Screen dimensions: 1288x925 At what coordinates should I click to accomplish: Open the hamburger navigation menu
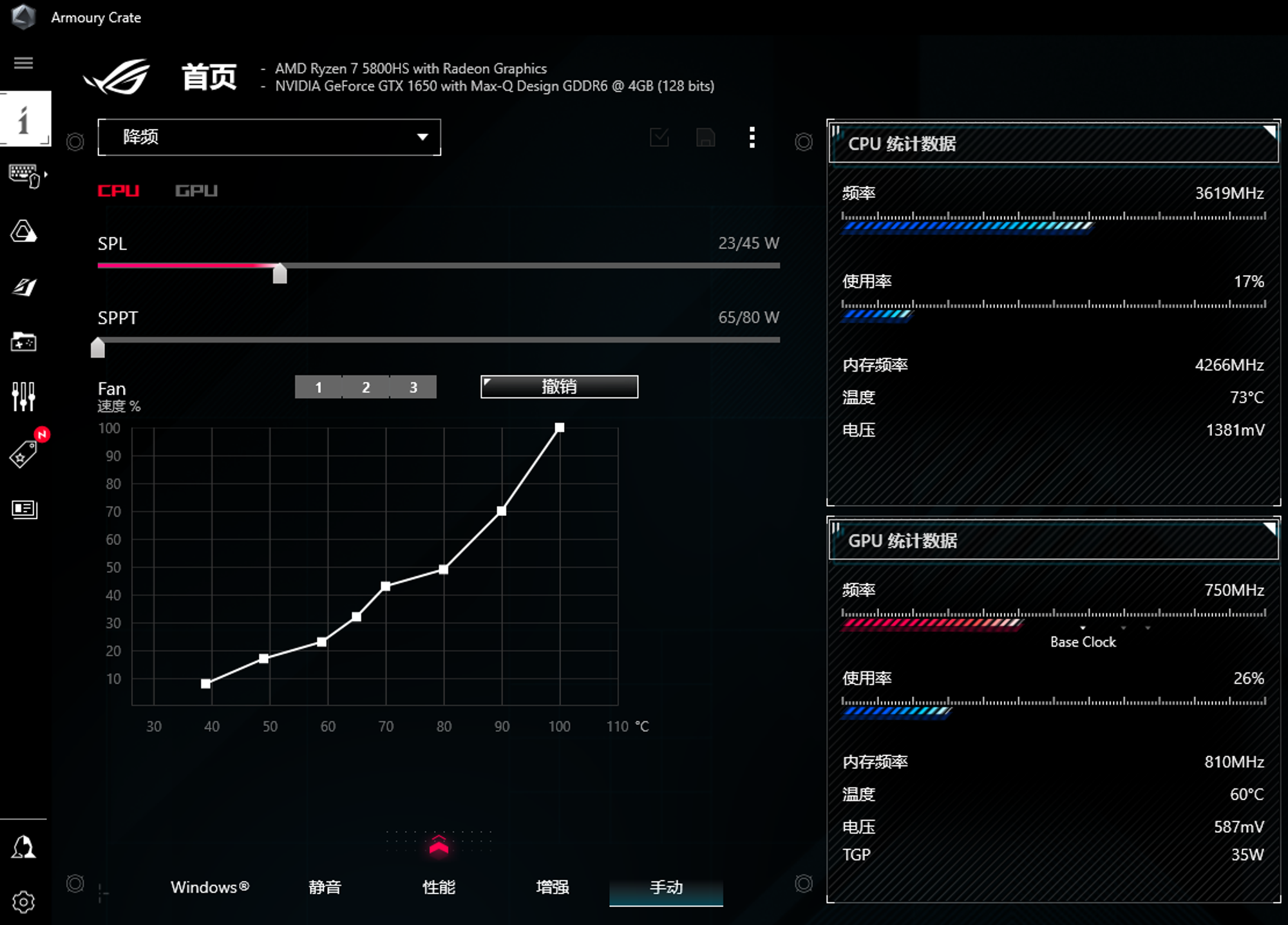tap(24, 62)
